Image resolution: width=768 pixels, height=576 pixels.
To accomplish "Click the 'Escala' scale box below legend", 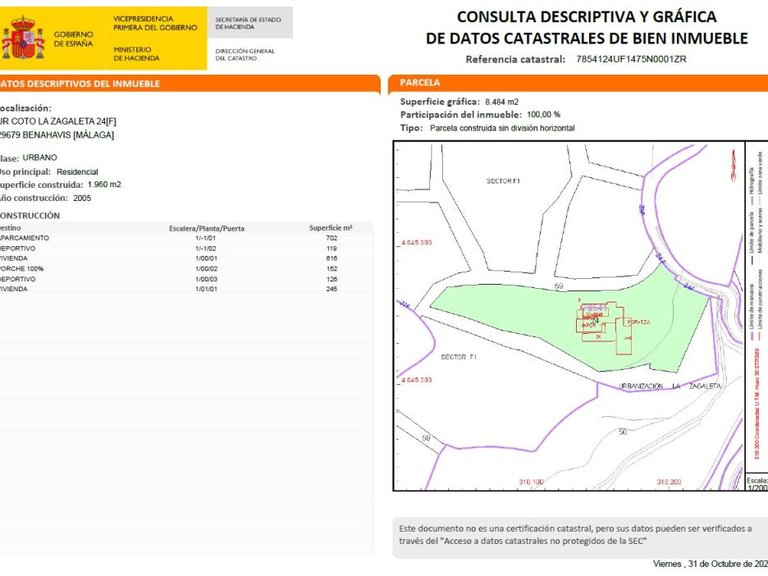I will click(x=757, y=483).
